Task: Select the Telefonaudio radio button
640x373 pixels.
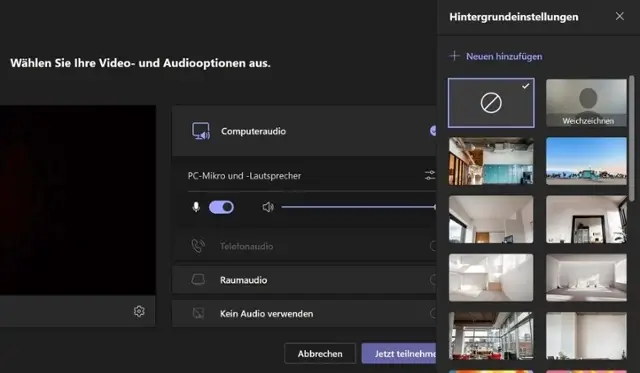Action: [x=433, y=246]
